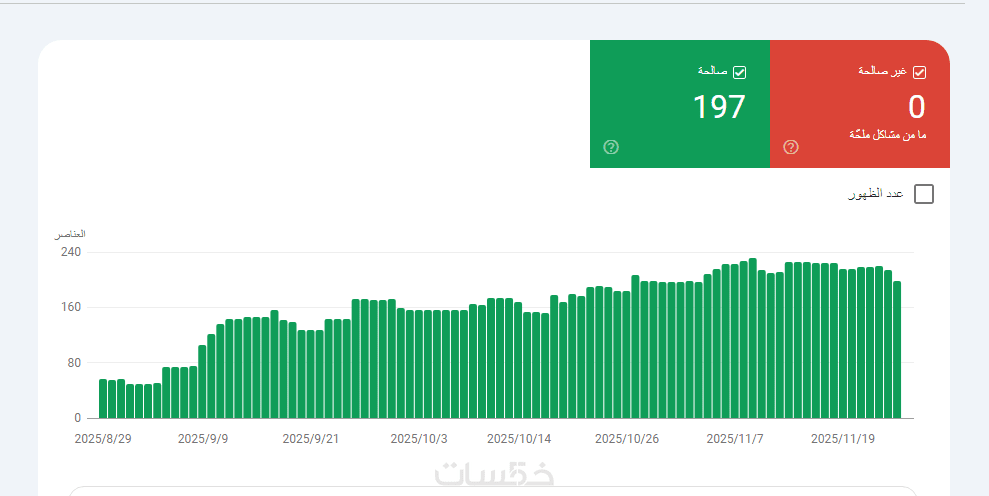Screen dimensions: 989x496
Task: Click the 2025/10/3 date axis label
Action: 419,439
